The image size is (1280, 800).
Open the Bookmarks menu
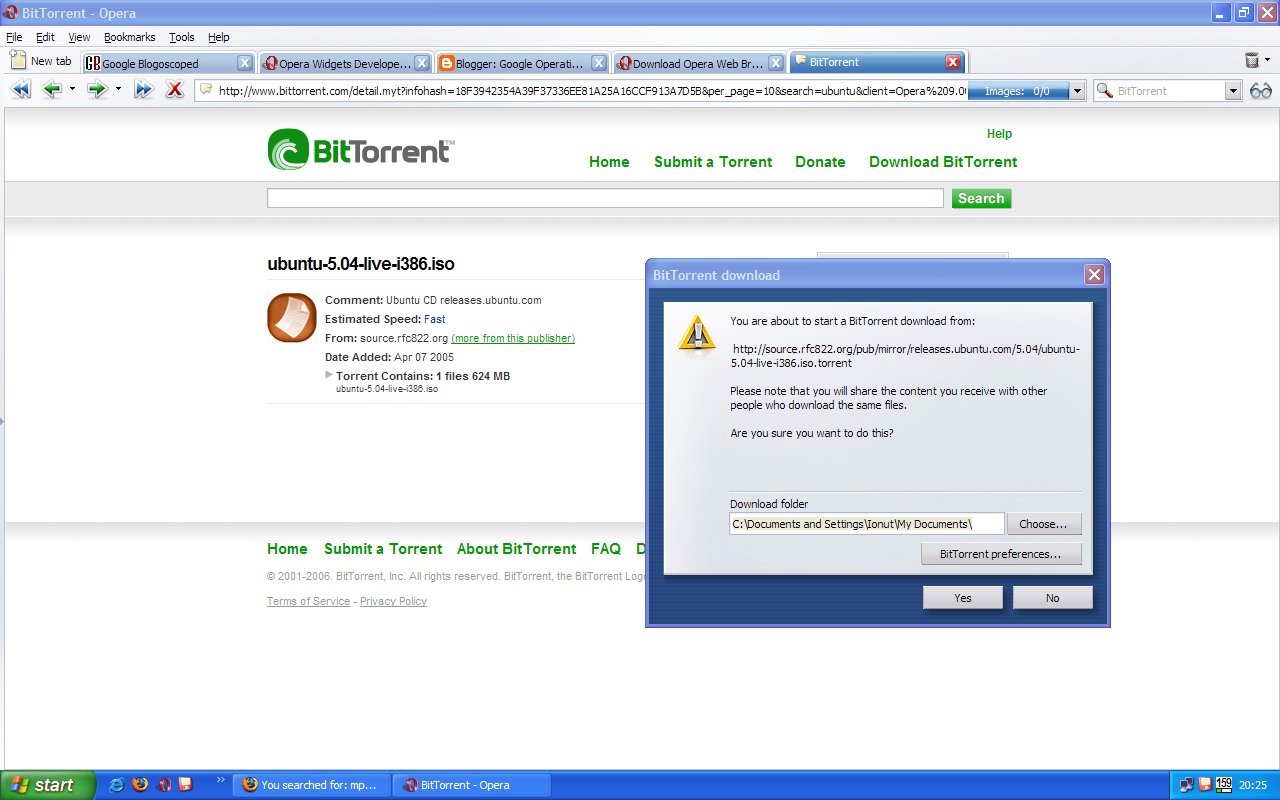point(129,37)
